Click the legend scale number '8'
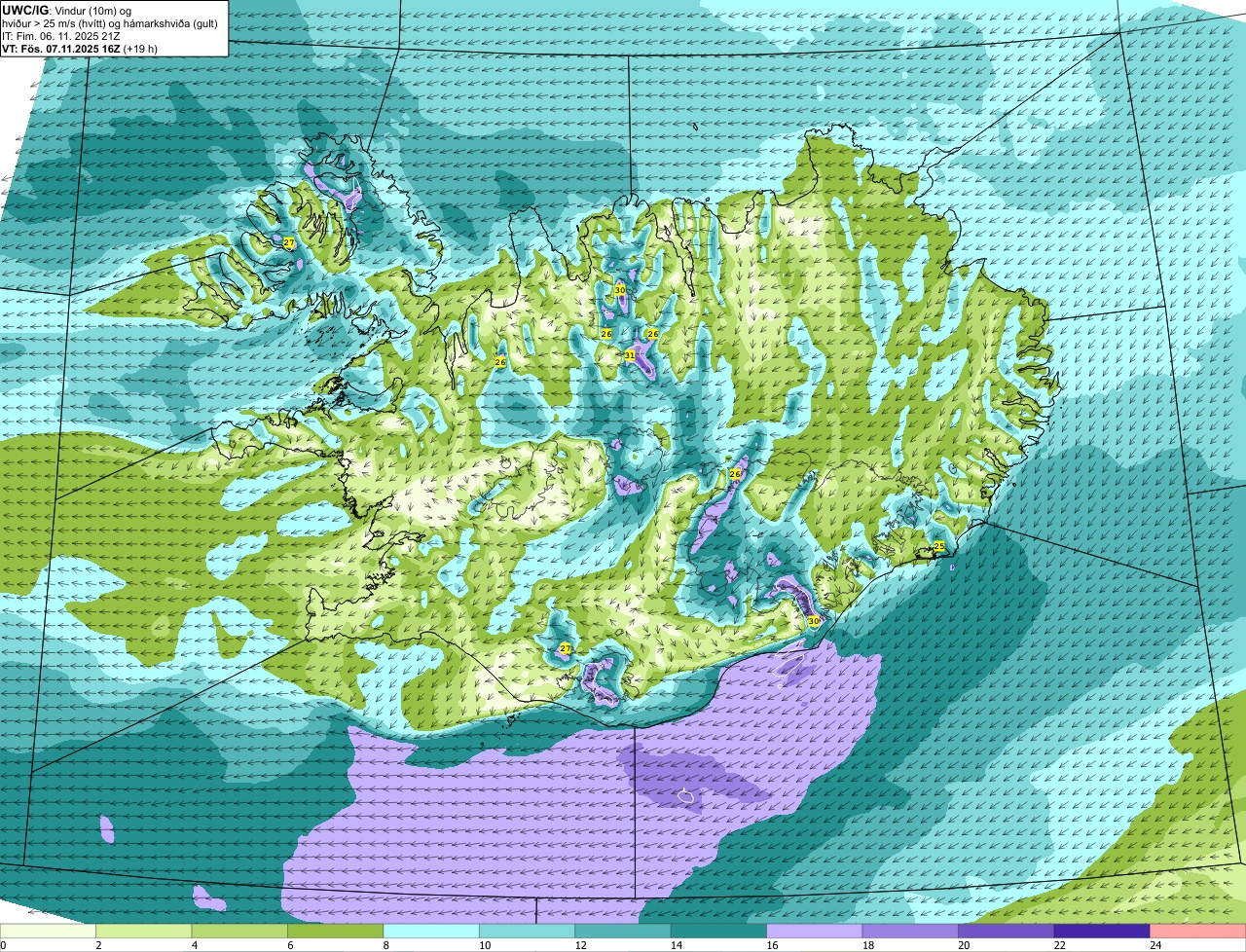The image size is (1246, 952). [386, 945]
